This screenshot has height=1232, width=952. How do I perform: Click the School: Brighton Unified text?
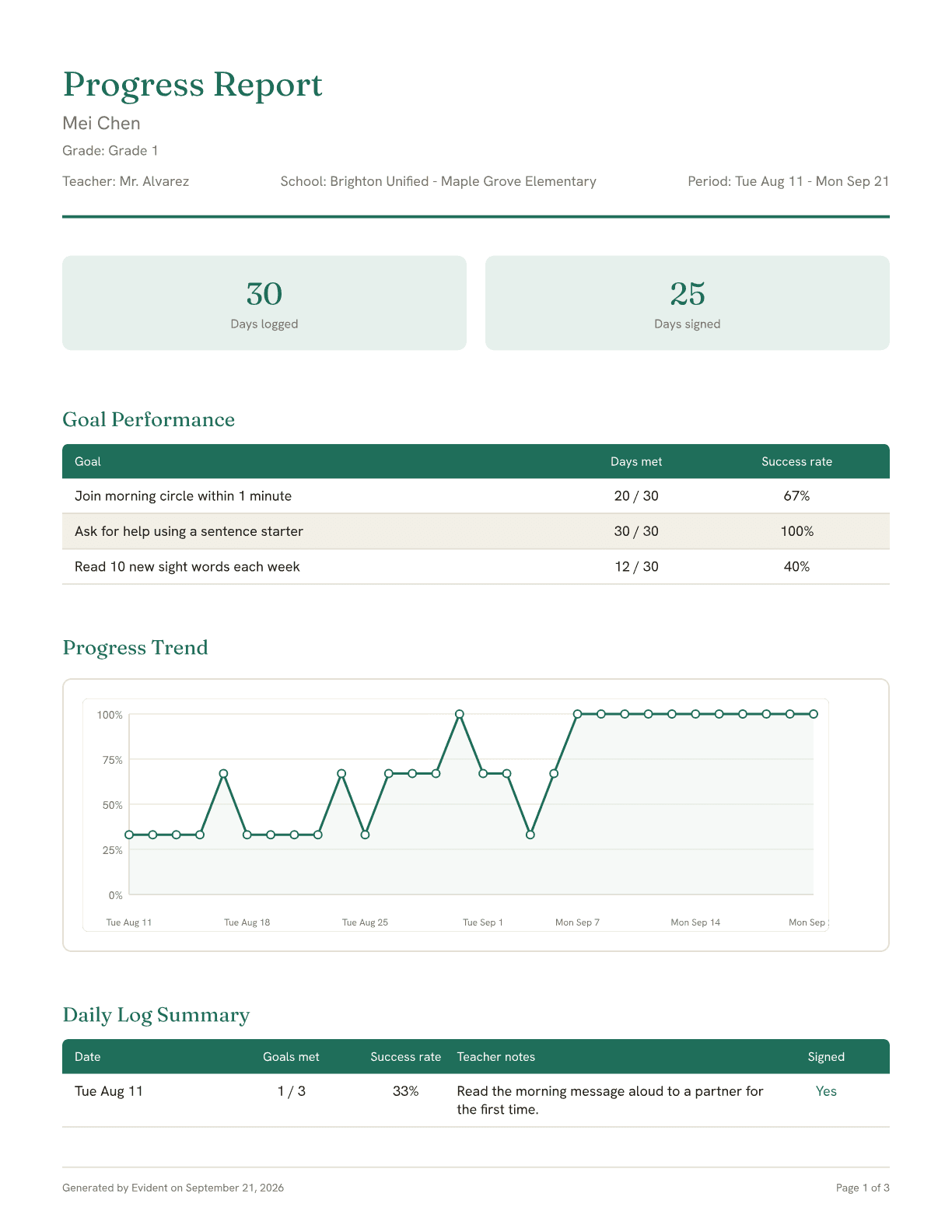coord(438,181)
